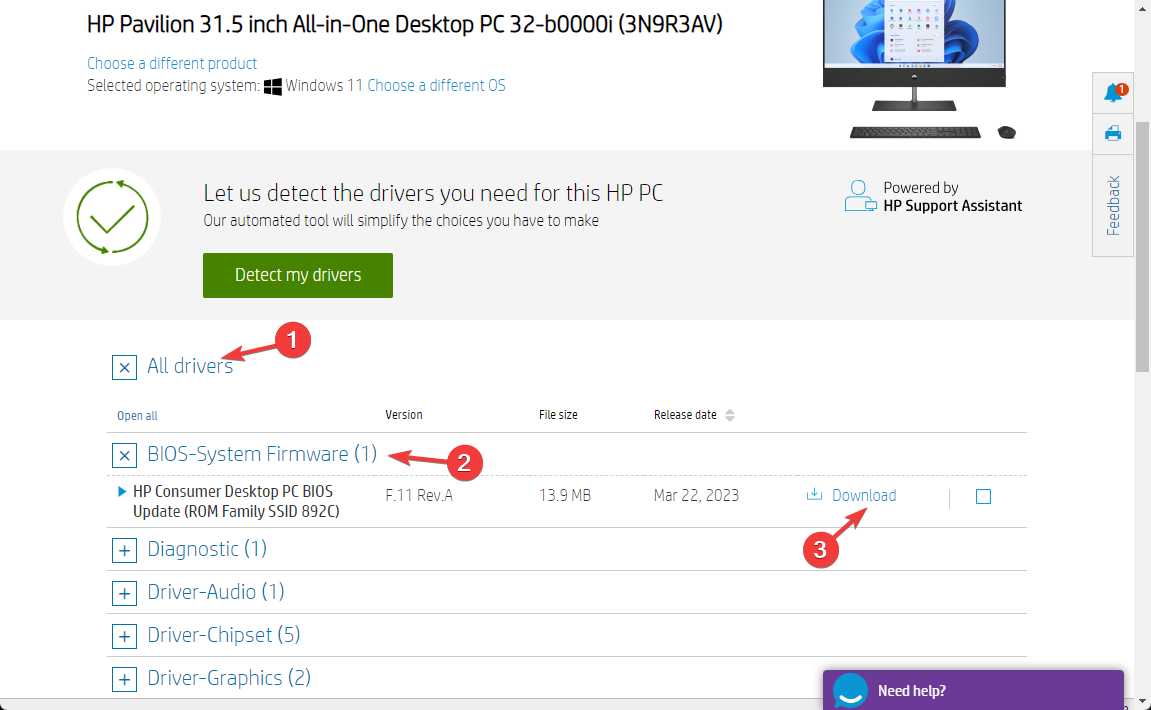Sort by Release date arrows
1151x710 pixels.
[x=730, y=415]
